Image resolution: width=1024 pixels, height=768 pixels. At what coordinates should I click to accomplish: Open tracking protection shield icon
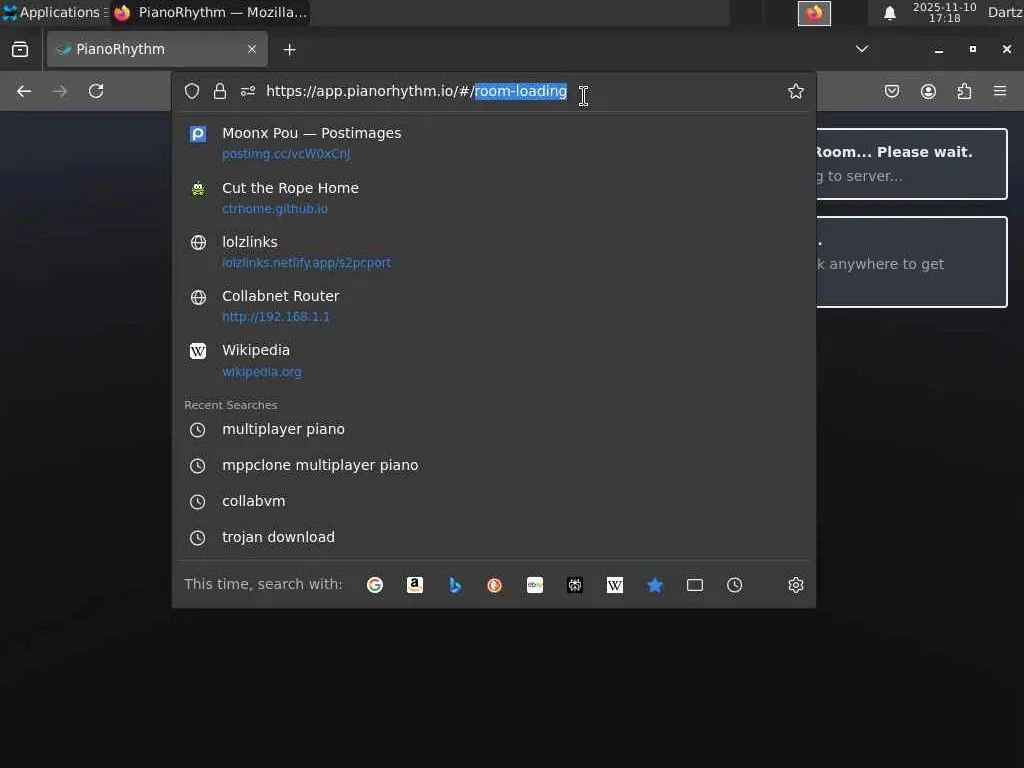click(192, 91)
